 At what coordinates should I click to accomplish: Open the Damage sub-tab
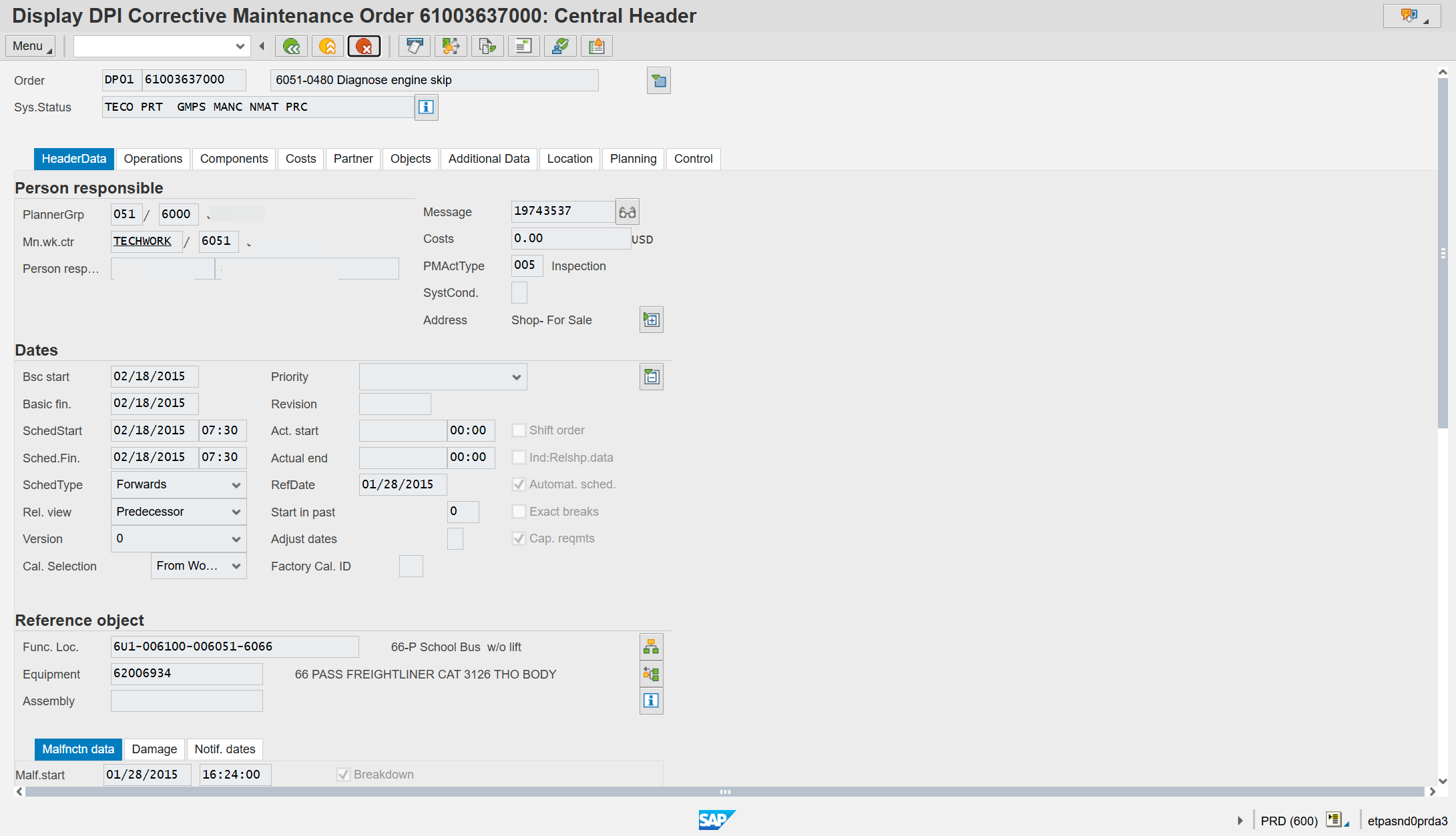(154, 749)
